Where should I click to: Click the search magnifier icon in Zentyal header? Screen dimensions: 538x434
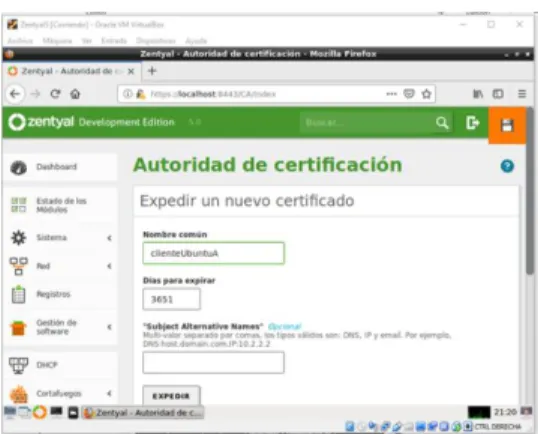442,122
